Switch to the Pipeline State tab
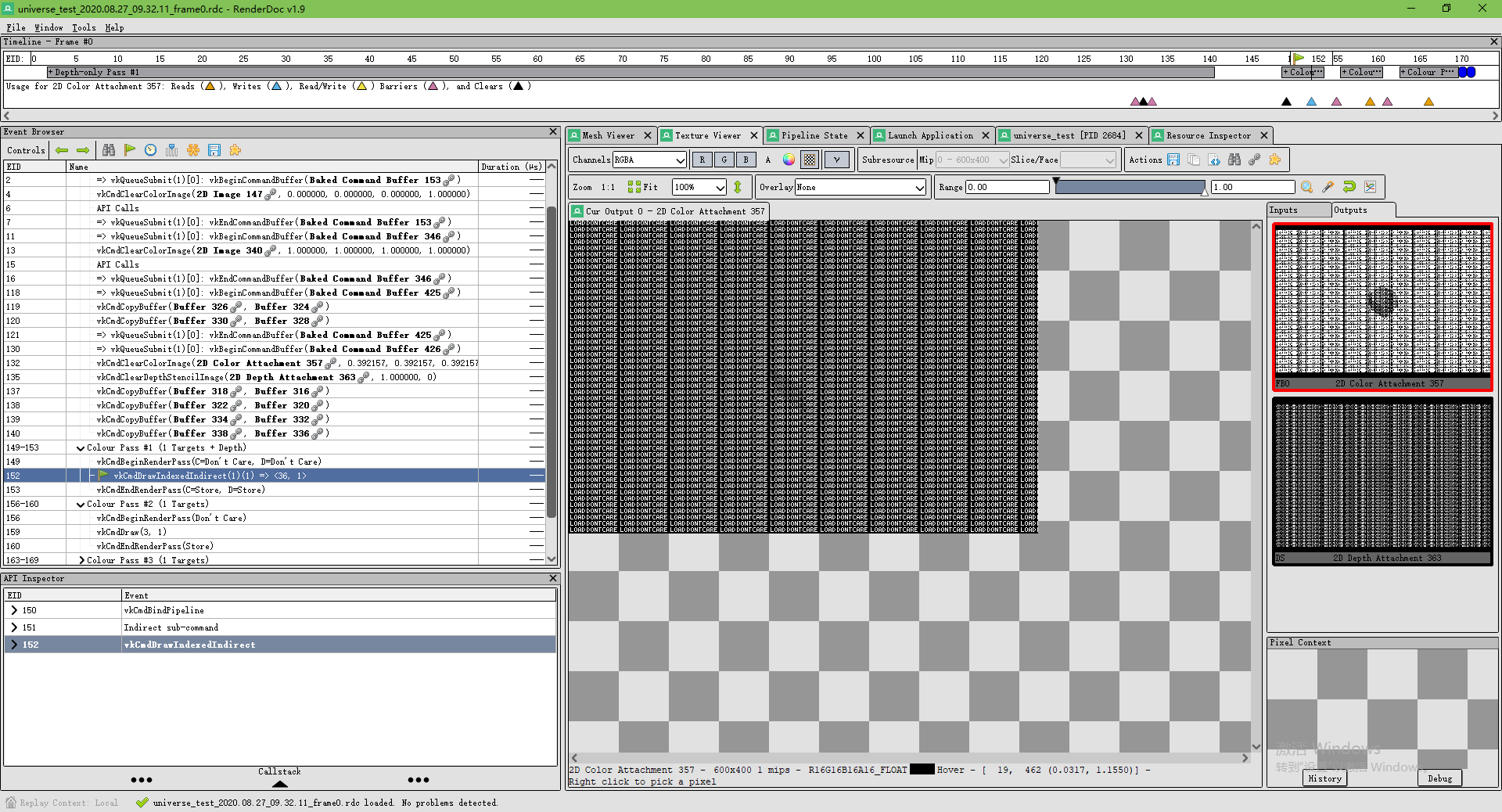 click(x=814, y=135)
